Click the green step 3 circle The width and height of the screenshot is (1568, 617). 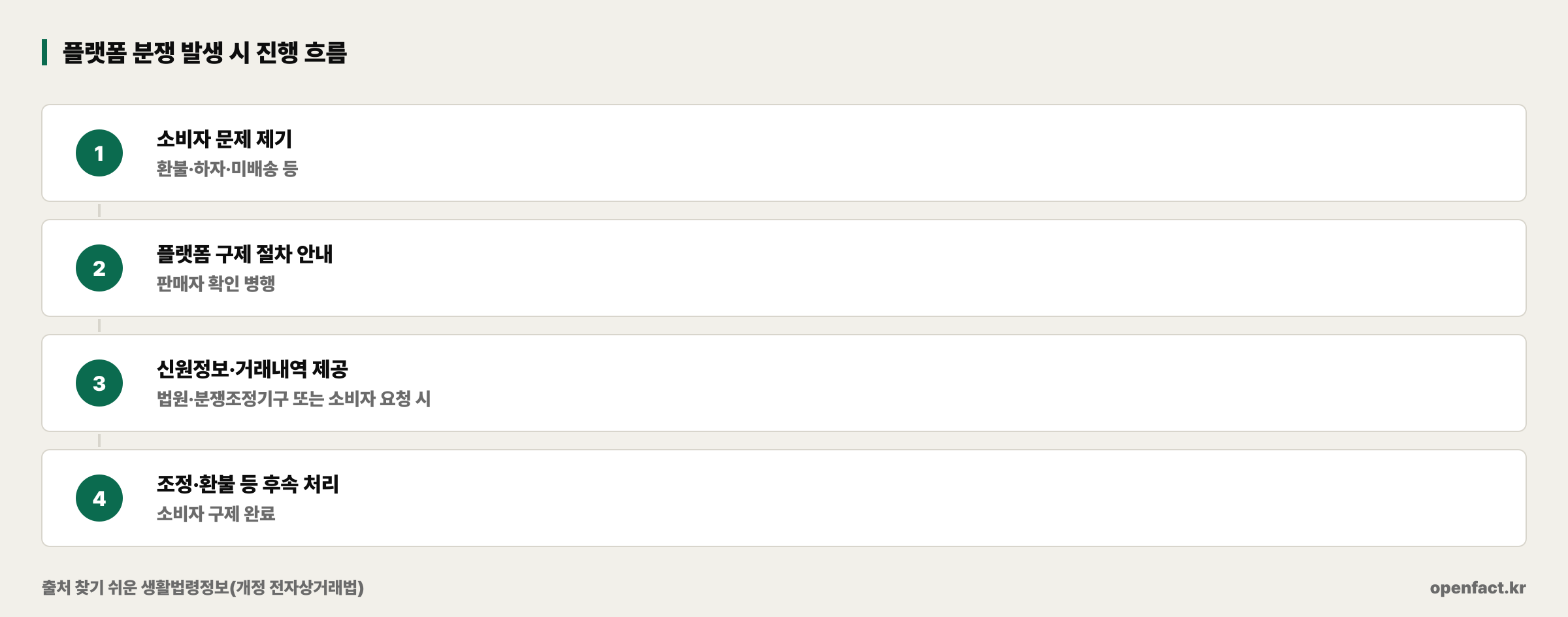[x=99, y=383]
